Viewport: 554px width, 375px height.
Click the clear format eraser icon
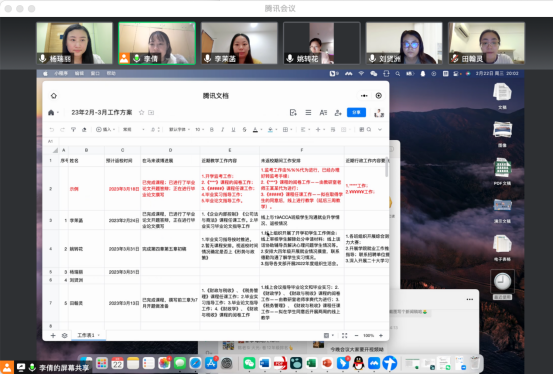pos(84,130)
